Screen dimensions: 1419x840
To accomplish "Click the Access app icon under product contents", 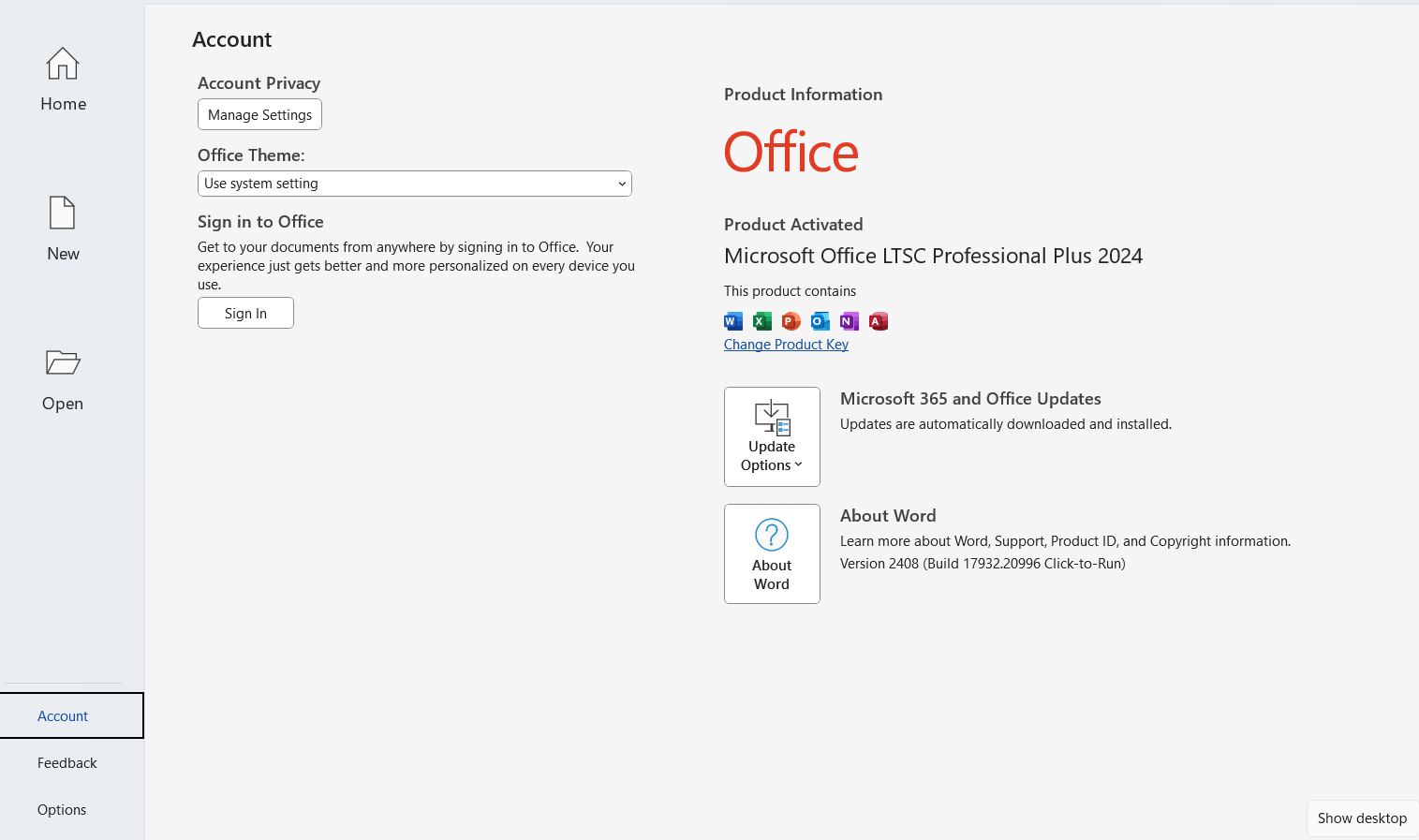I will [879, 321].
